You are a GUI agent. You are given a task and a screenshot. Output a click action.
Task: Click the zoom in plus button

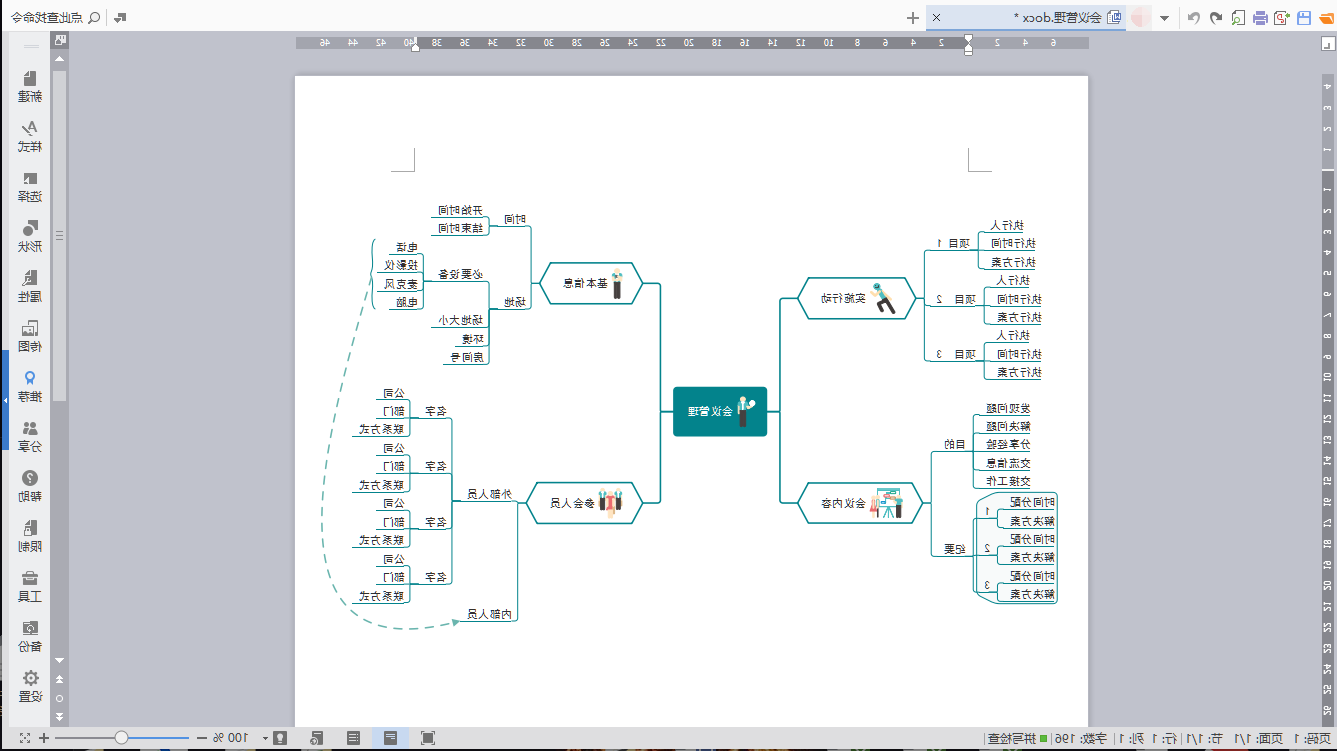point(46,738)
